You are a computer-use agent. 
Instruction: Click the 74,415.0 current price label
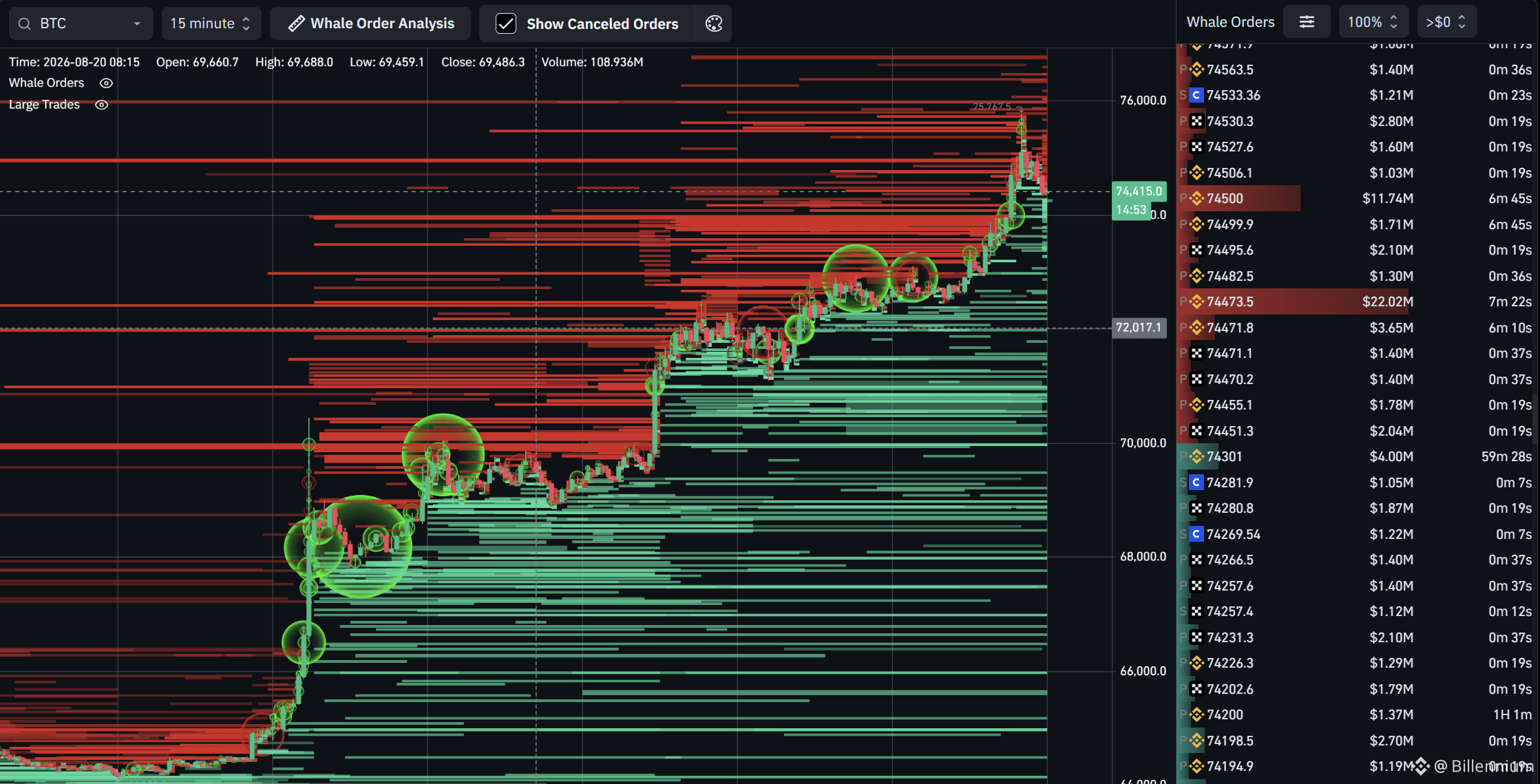click(x=1139, y=191)
